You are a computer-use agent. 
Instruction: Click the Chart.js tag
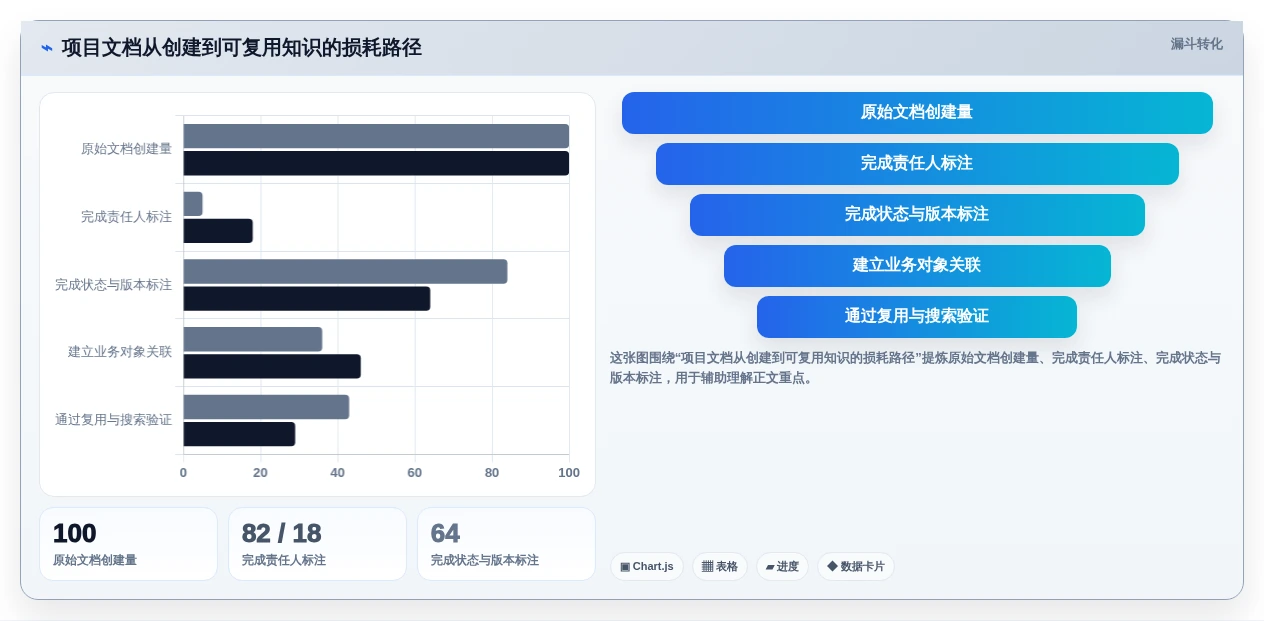[x=647, y=567]
